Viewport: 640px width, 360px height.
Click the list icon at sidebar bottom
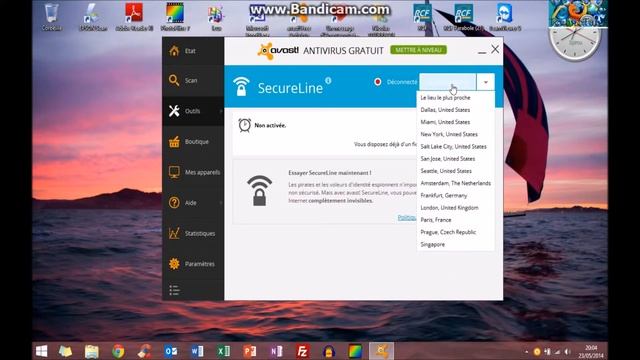tap(174, 290)
